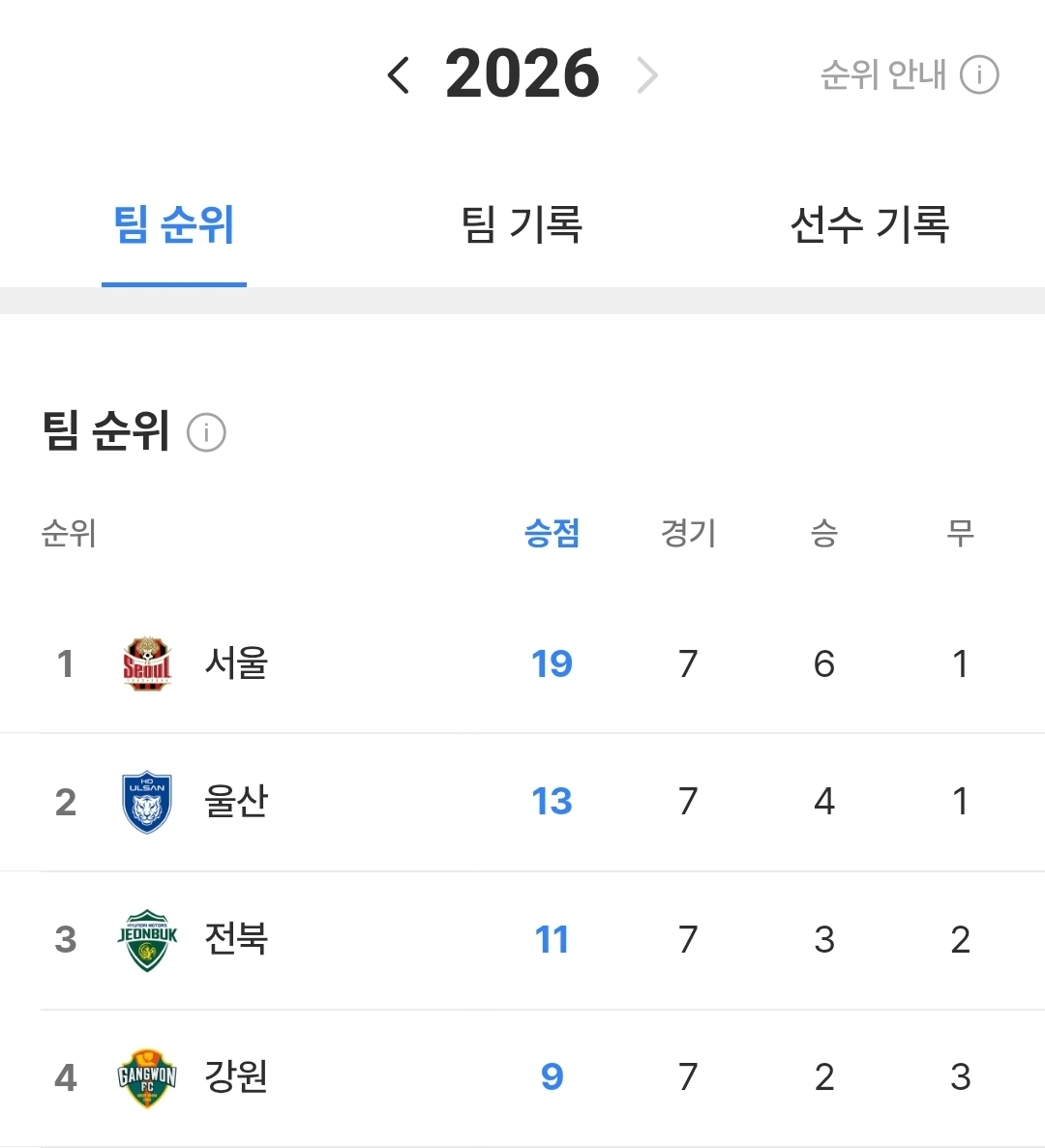Open the 순위 안내 guide link
The width and height of the screenshot is (1045, 1148).
pos(882,74)
